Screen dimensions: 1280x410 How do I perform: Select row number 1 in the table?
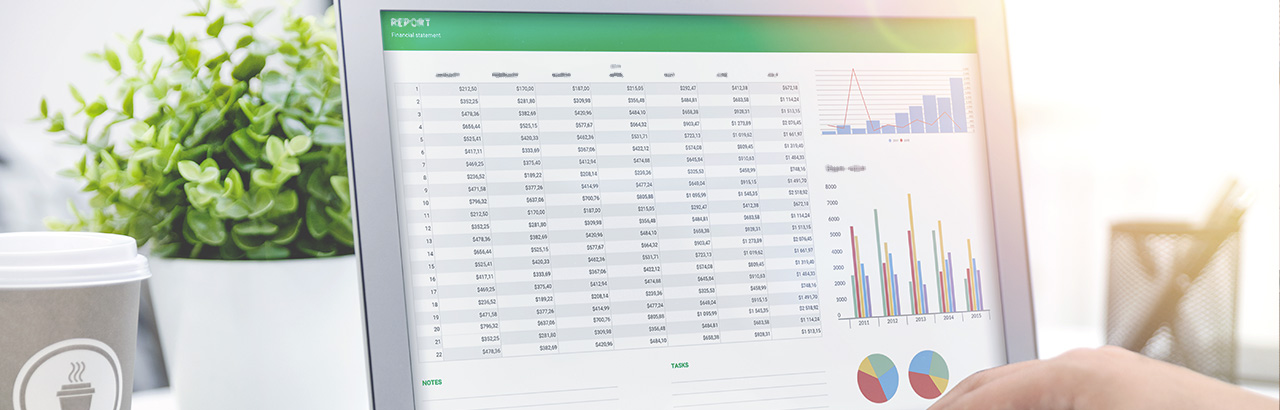click(415, 88)
